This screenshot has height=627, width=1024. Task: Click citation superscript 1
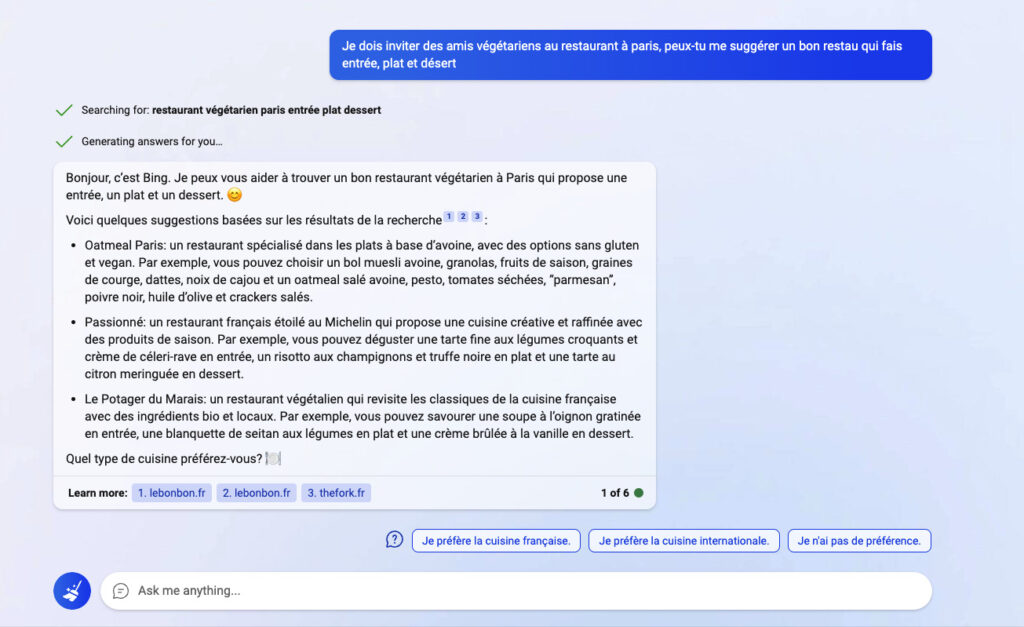(449, 216)
